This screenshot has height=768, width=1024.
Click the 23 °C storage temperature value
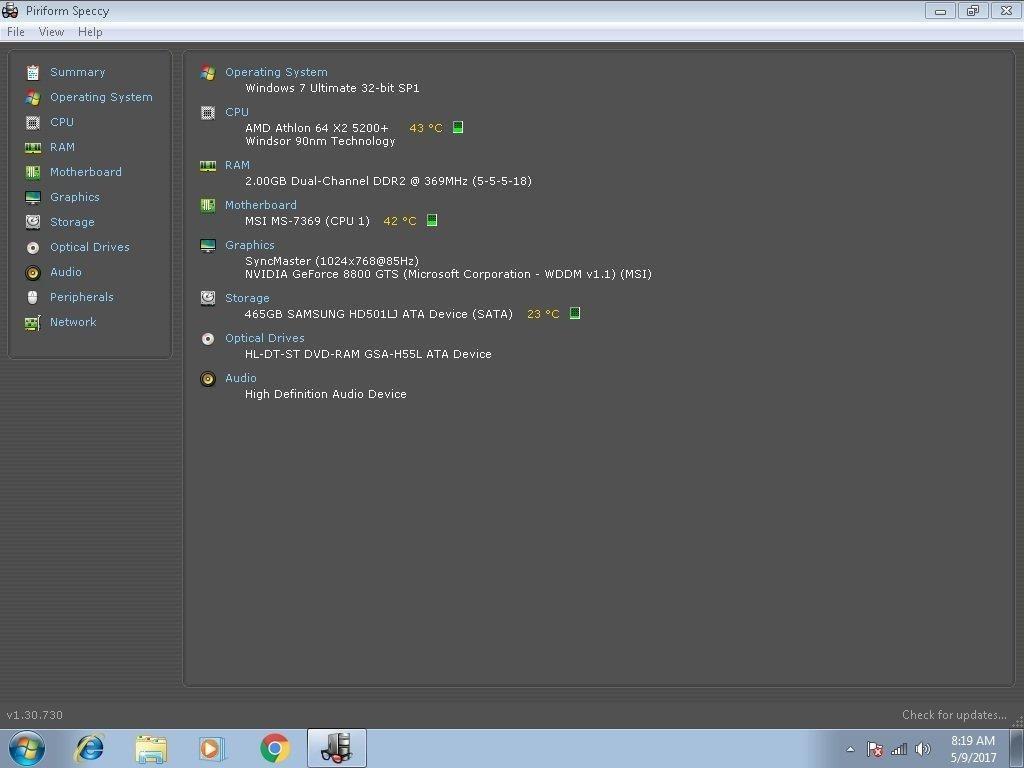pyautogui.click(x=543, y=314)
